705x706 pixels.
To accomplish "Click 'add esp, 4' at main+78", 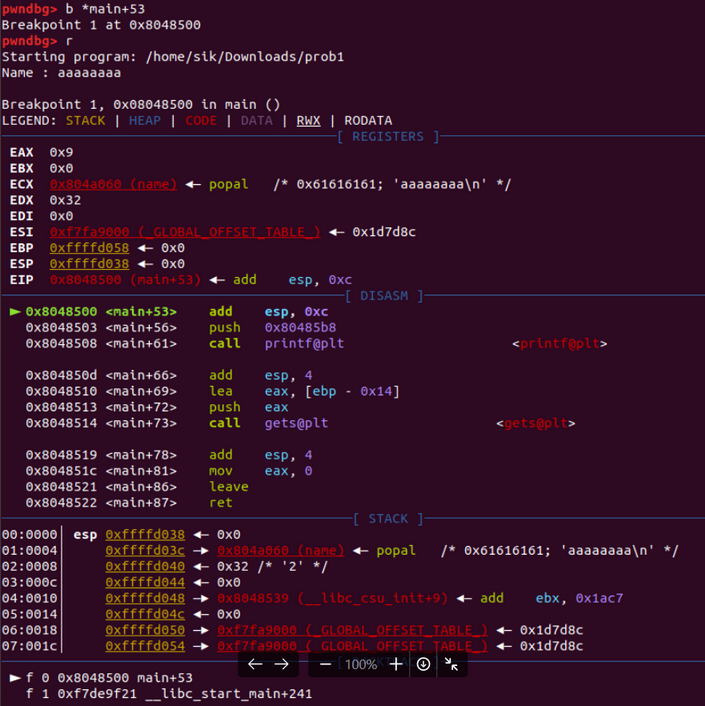I will pos(260,455).
